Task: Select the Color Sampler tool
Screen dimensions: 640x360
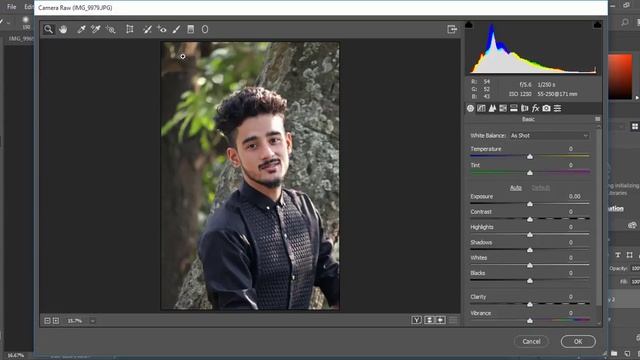Action: (96, 29)
